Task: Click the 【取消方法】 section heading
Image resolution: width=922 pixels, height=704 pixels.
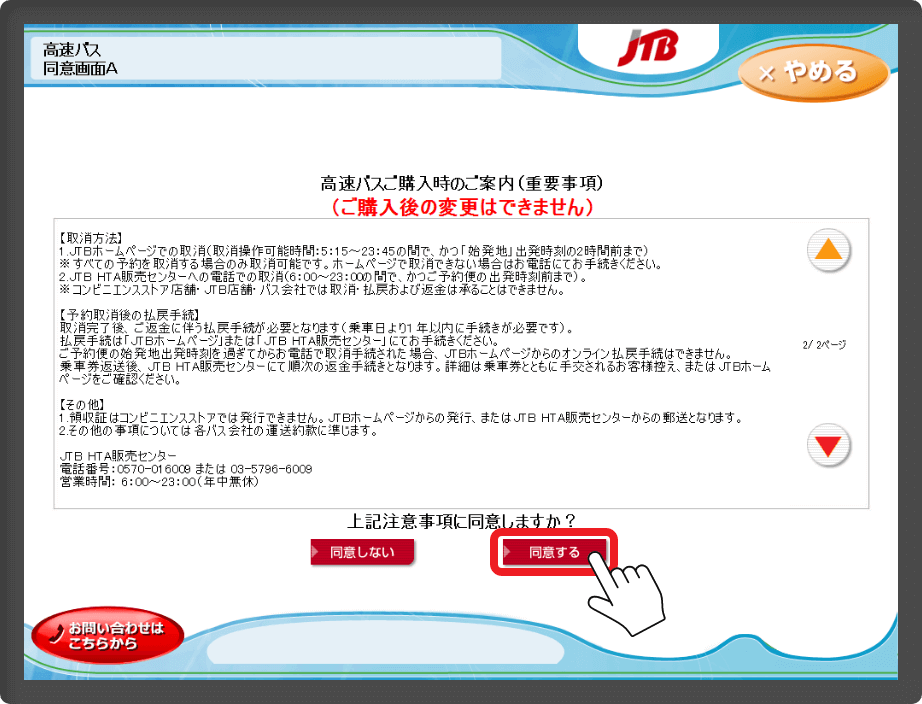Action: pyautogui.click(x=90, y=238)
